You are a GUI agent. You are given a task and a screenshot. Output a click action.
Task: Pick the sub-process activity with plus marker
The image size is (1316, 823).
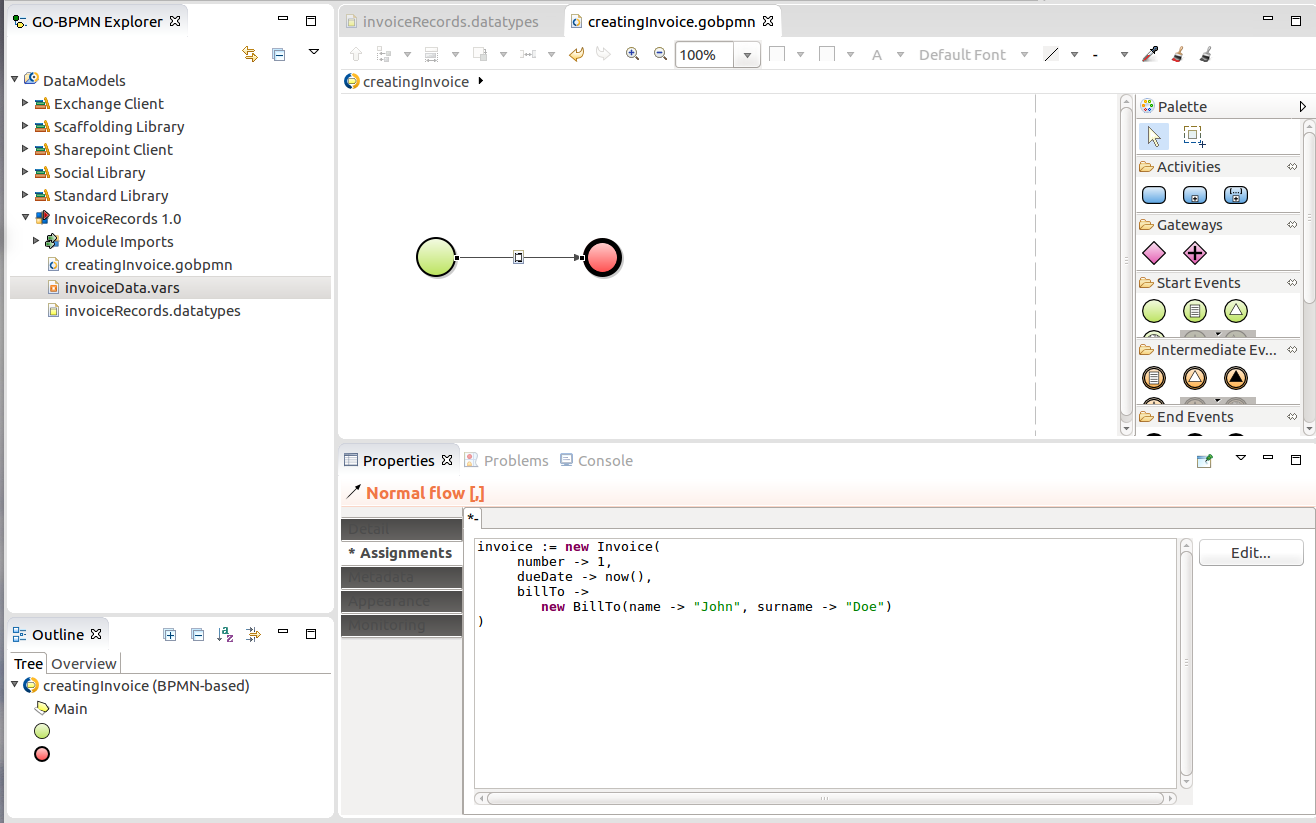pyautogui.click(x=1195, y=196)
